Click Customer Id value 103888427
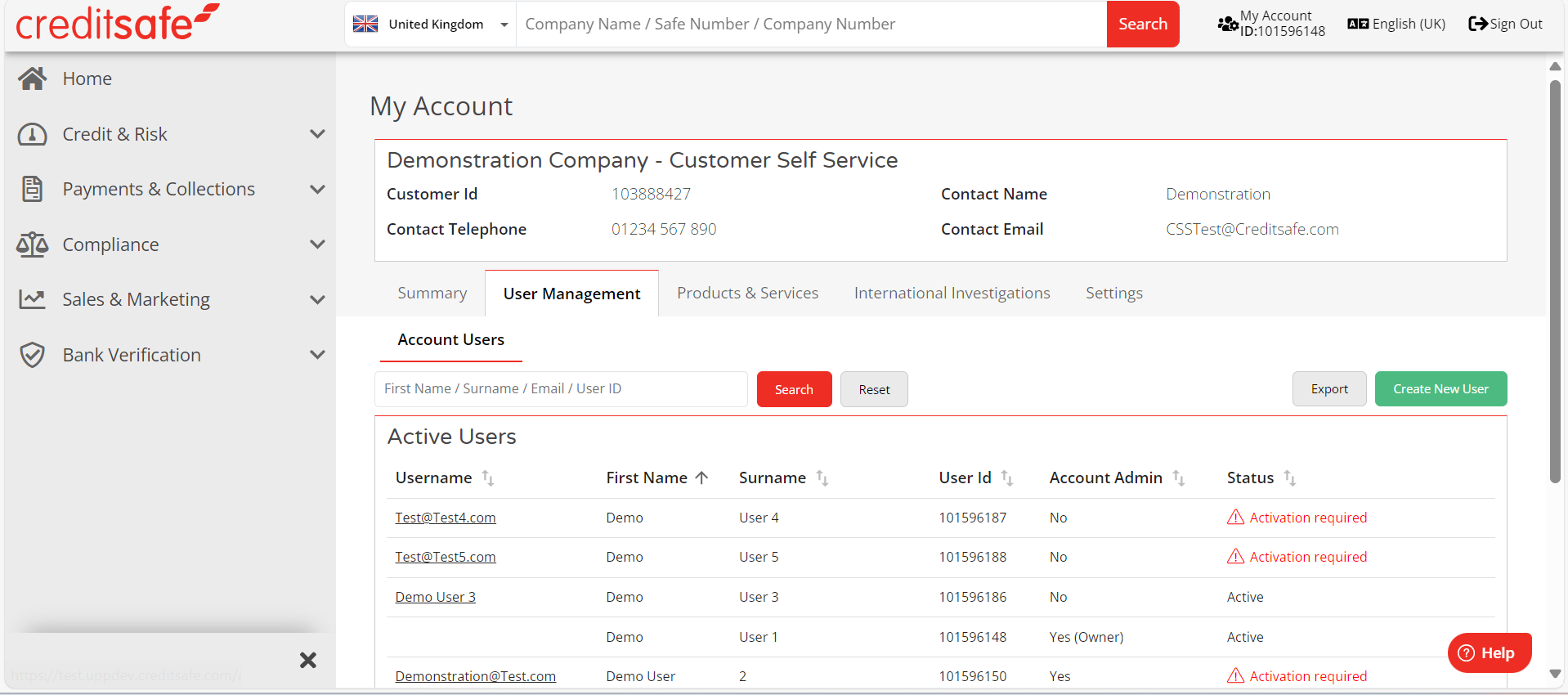Screen dimensions: 1568x695 coord(652,194)
